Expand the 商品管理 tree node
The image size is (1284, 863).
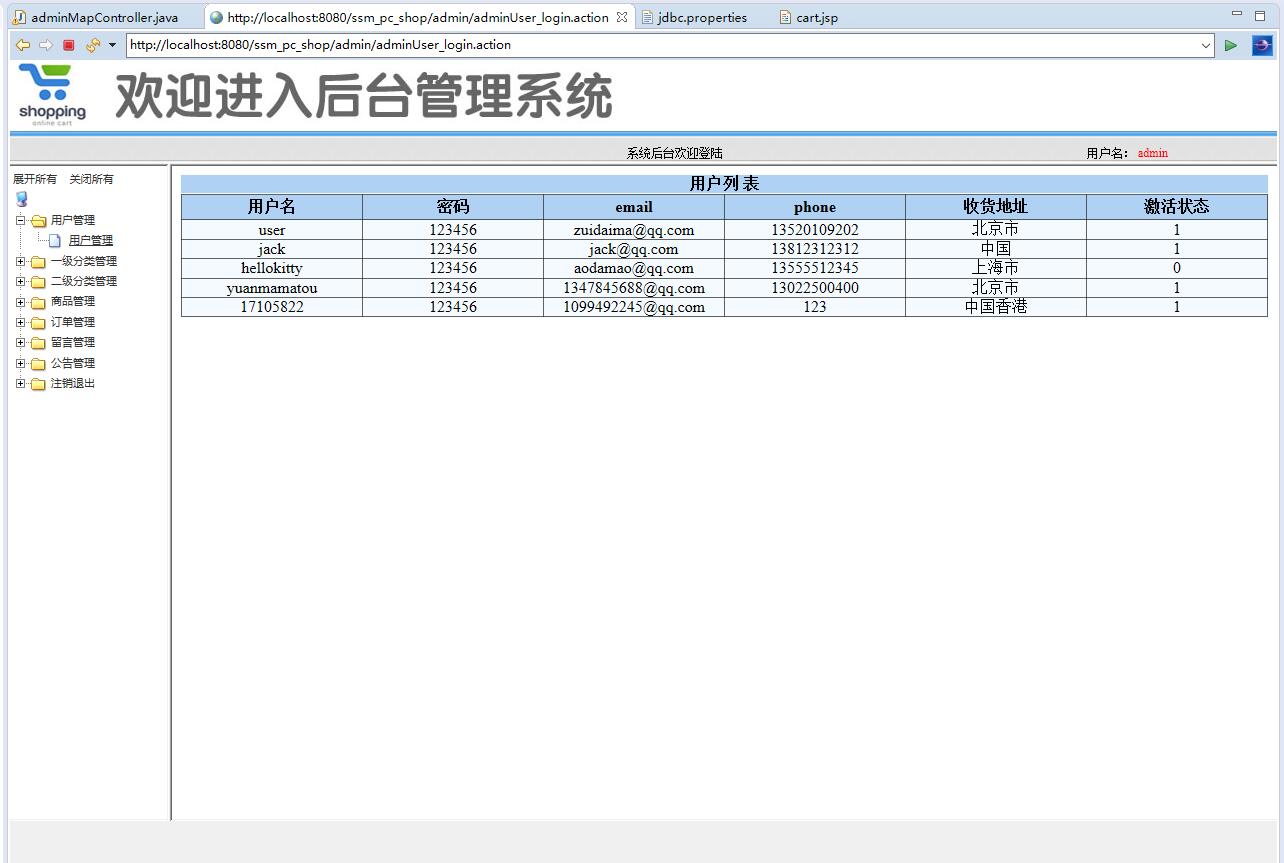(19, 301)
